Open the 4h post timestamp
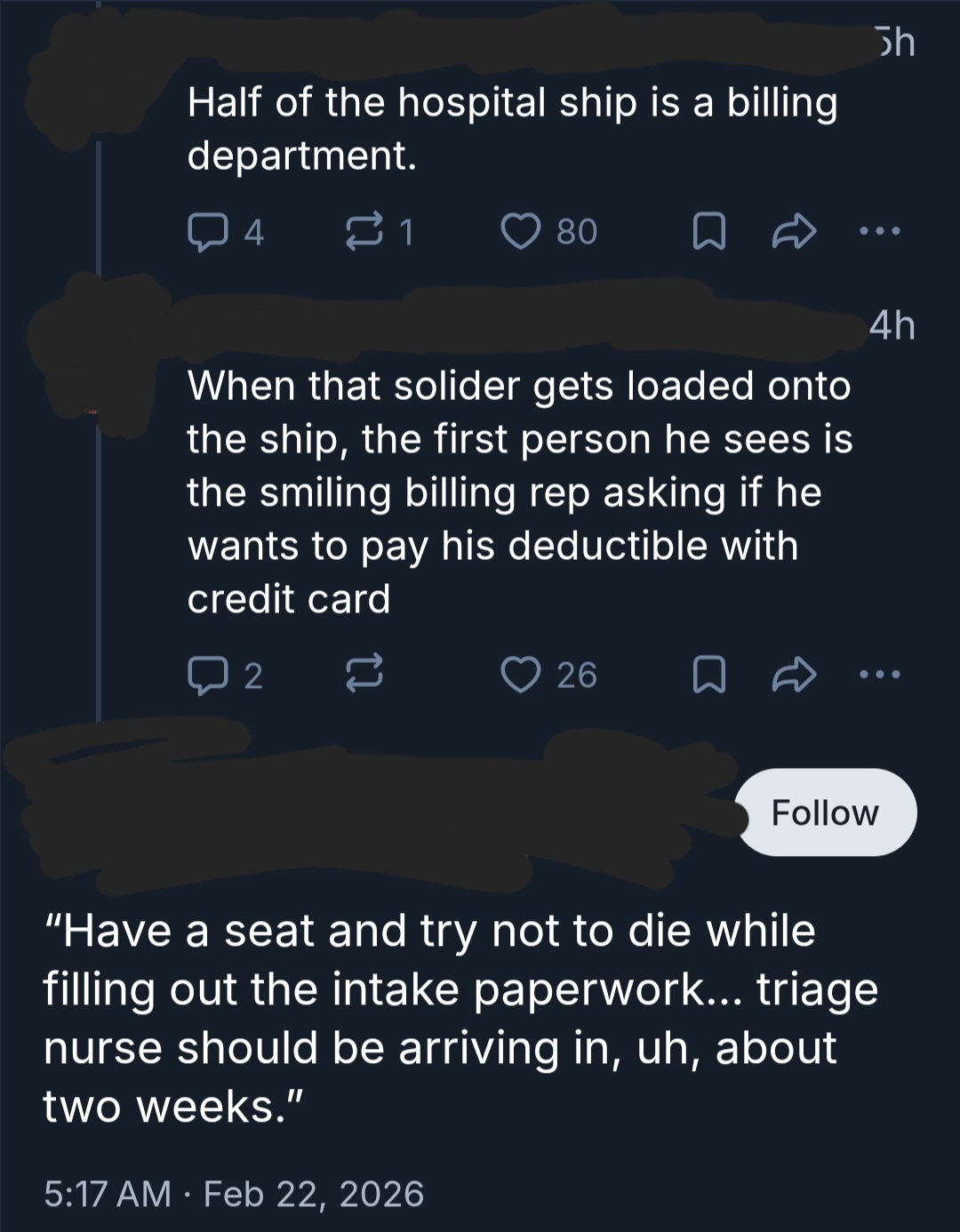Screen dimensions: 960x1232 click(x=892, y=325)
